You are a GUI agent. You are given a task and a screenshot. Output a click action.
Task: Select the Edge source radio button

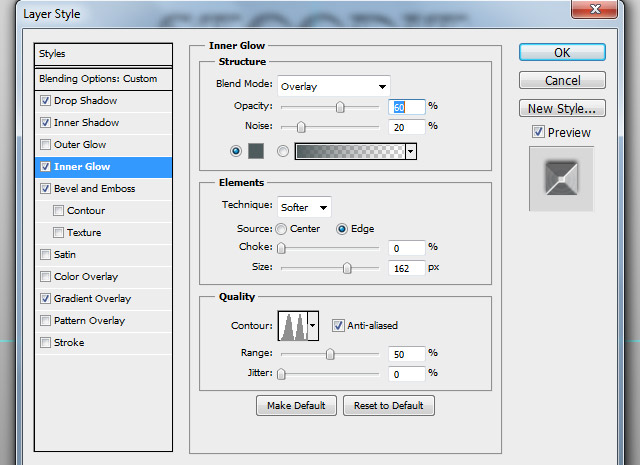[x=342, y=229]
